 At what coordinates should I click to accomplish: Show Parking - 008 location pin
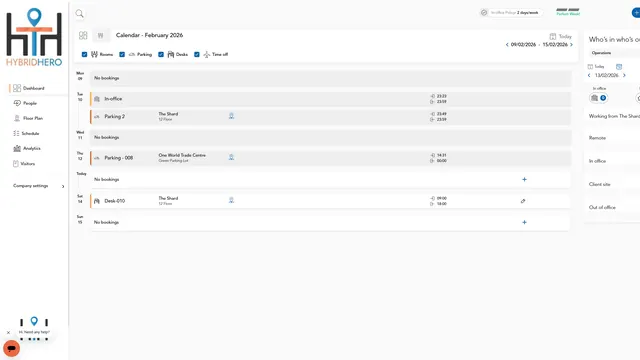[231, 158]
